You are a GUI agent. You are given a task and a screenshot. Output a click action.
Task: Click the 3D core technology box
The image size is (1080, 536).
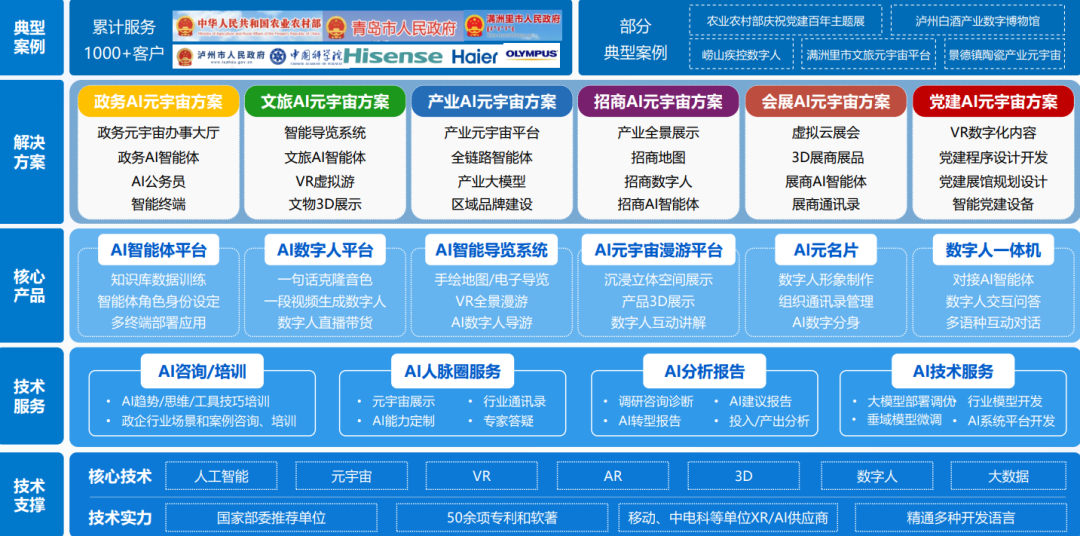point(743,476)
